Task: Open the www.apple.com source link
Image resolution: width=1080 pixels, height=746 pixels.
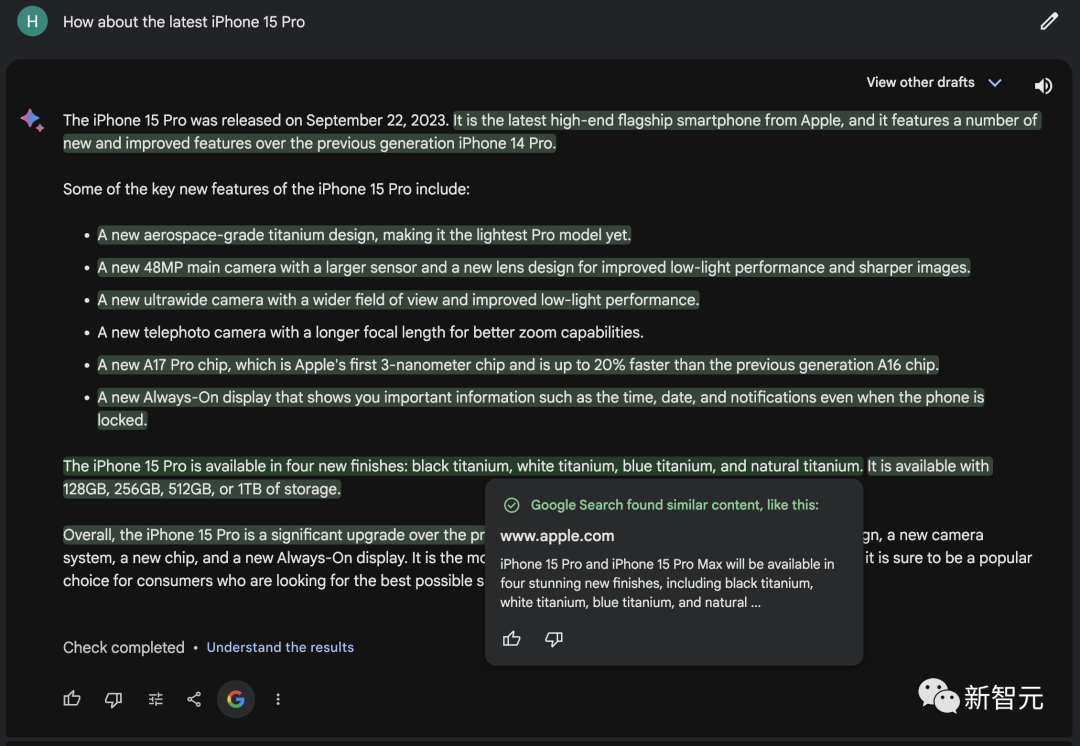Action: pyautogui.click(x=557, y=536)
